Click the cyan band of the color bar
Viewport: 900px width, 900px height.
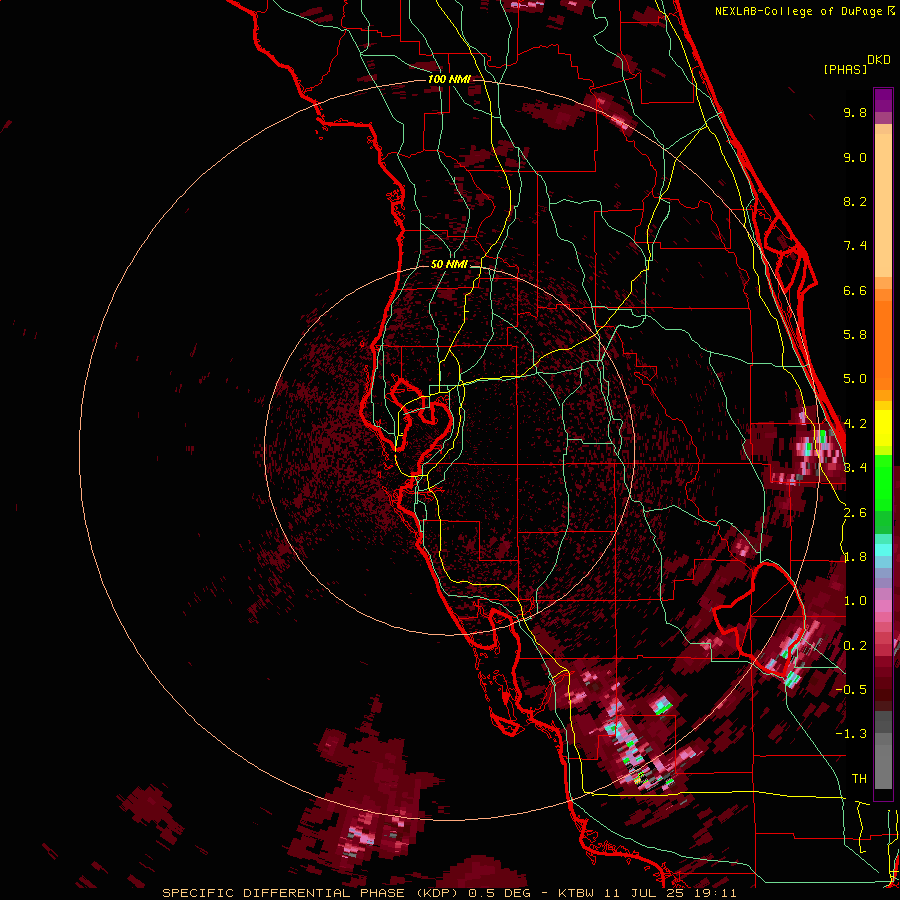[883, 549]
